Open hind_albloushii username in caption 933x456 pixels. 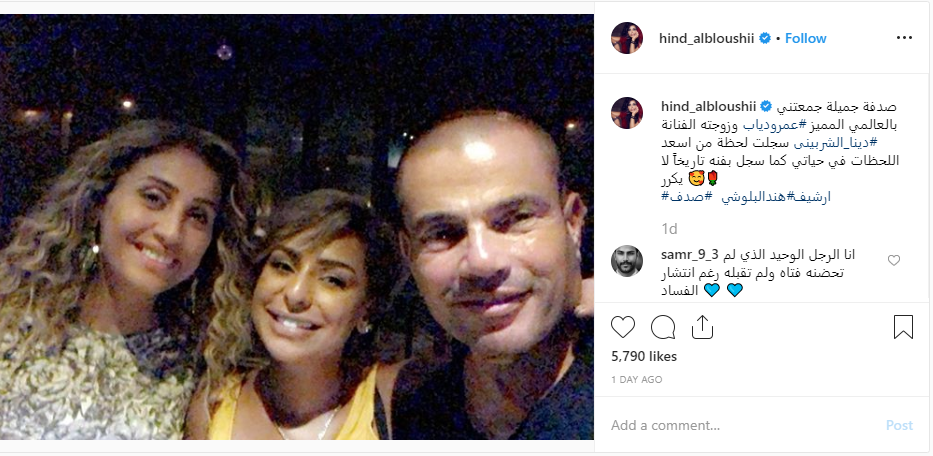(x=708, y=107)
